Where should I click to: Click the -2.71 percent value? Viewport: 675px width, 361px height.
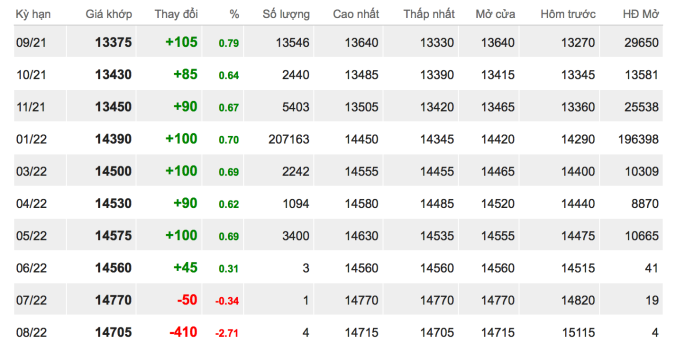tap(227, 333)
